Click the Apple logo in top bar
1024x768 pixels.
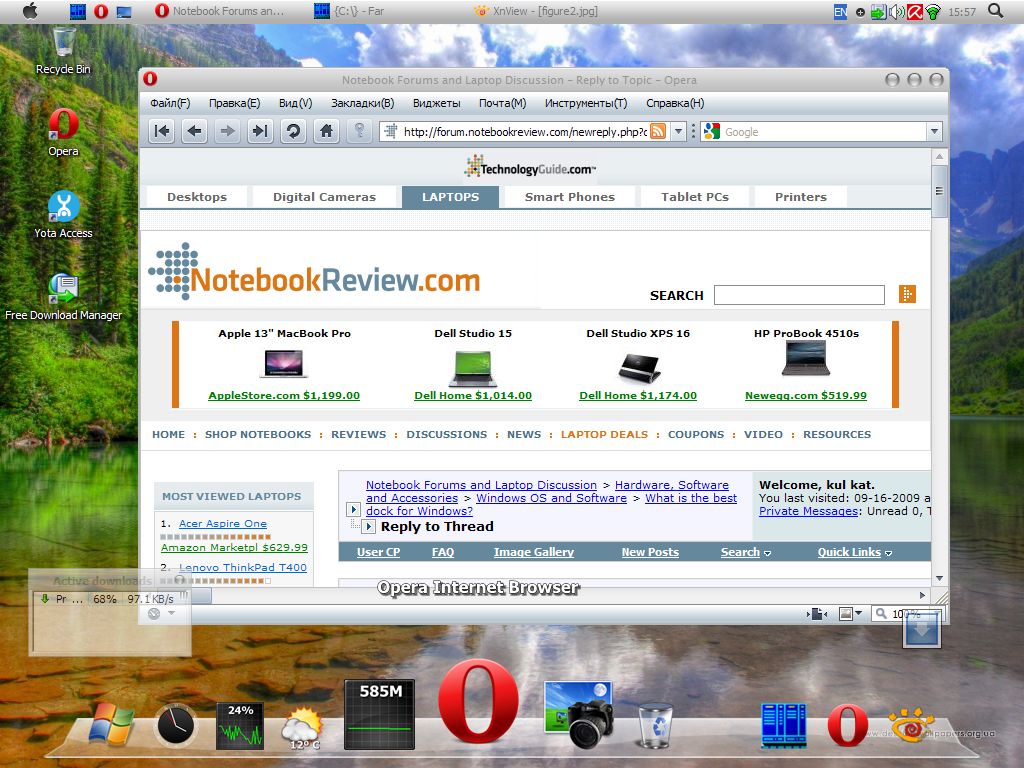(30, 10)
